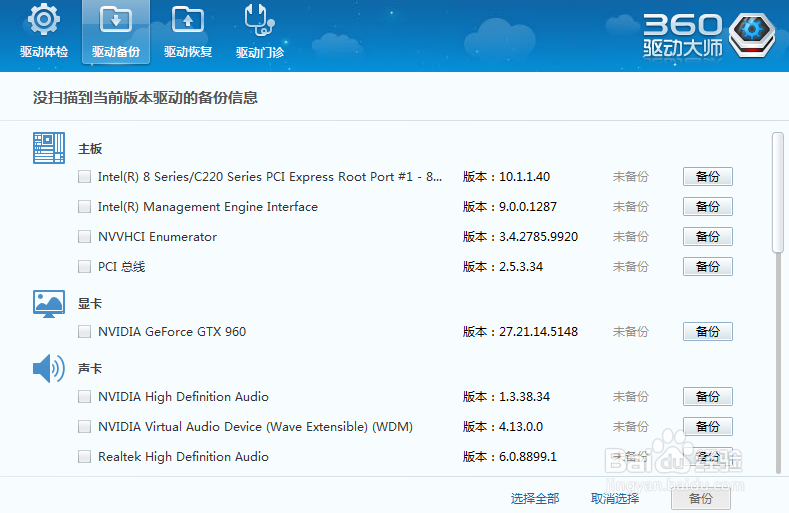Click the 声卡 speaker category icon
Screen dimensions: 789x513
click(49, 368)
